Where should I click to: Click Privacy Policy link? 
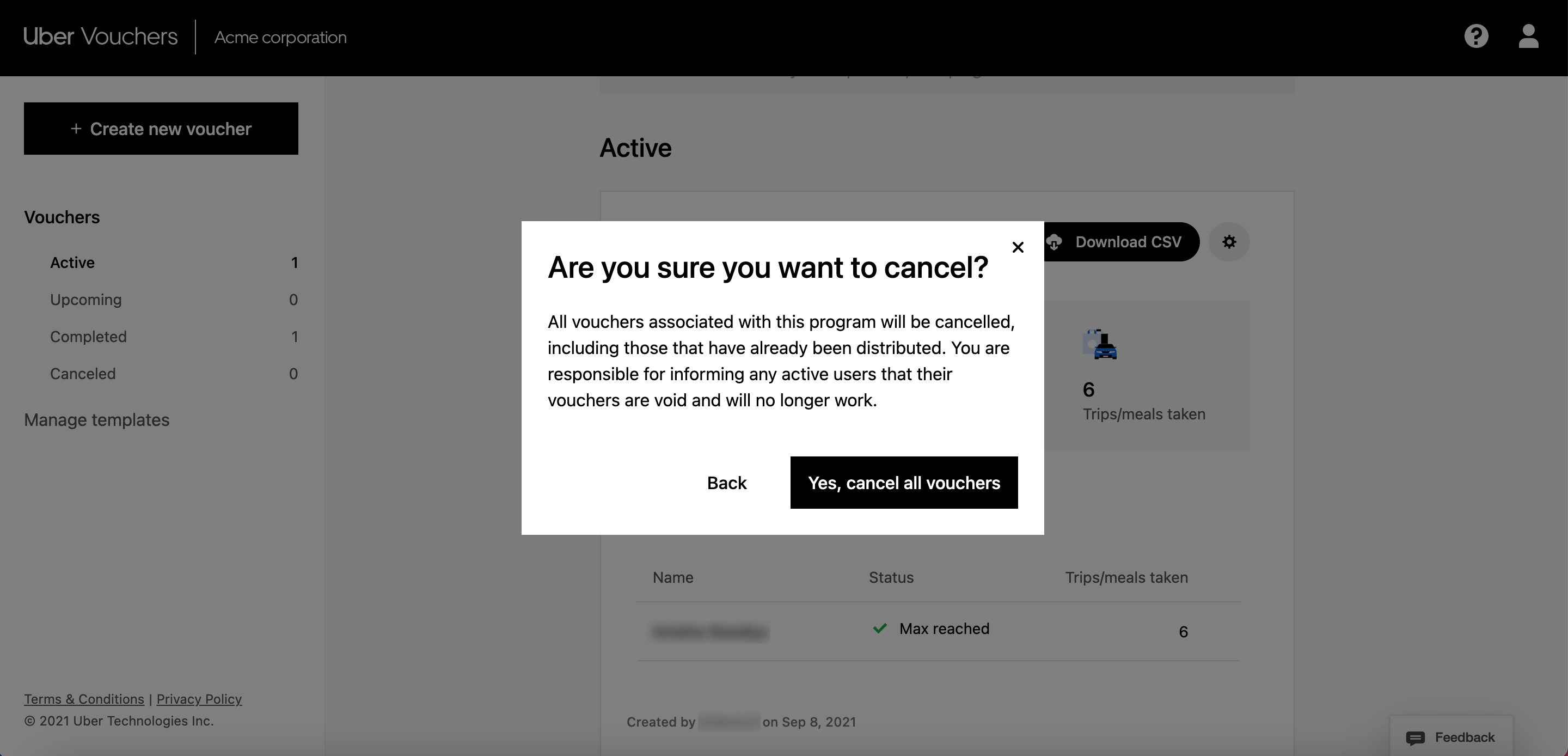(x=198, y=698)
